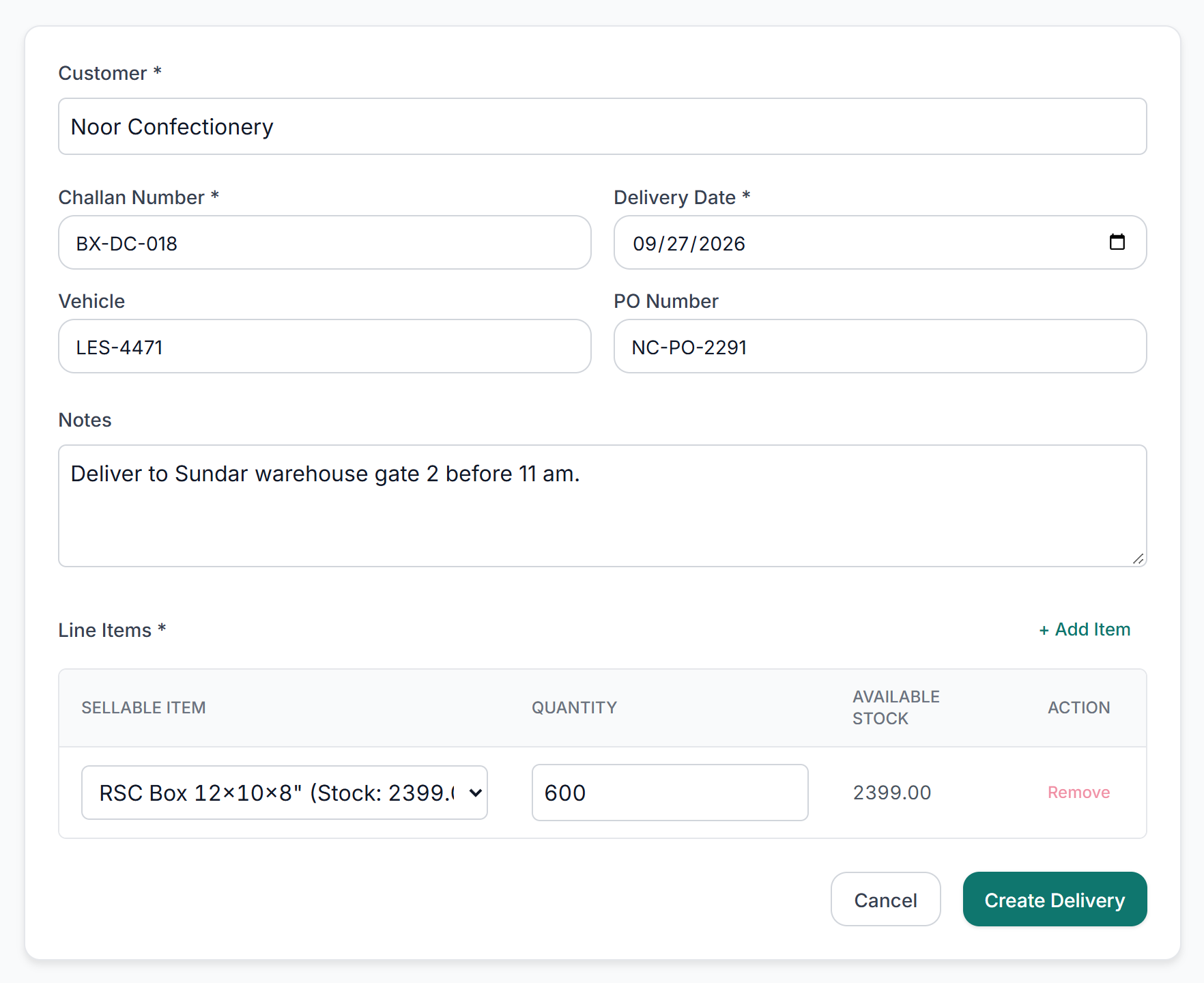Click the SELLABLE ITEM column header

point(143,708)
